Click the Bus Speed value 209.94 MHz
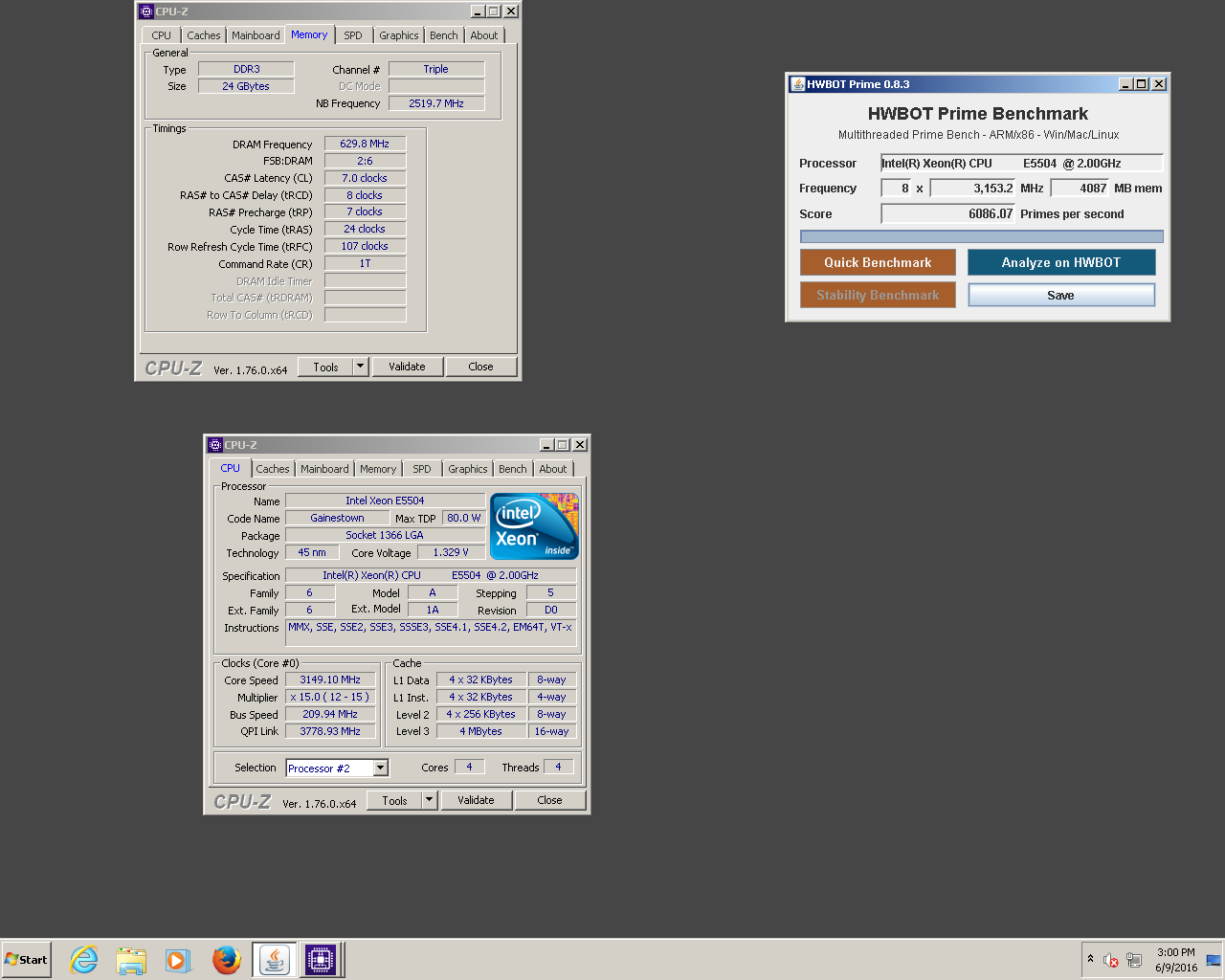The height and width of the screenshot is (980, 1225). point(330,714)
